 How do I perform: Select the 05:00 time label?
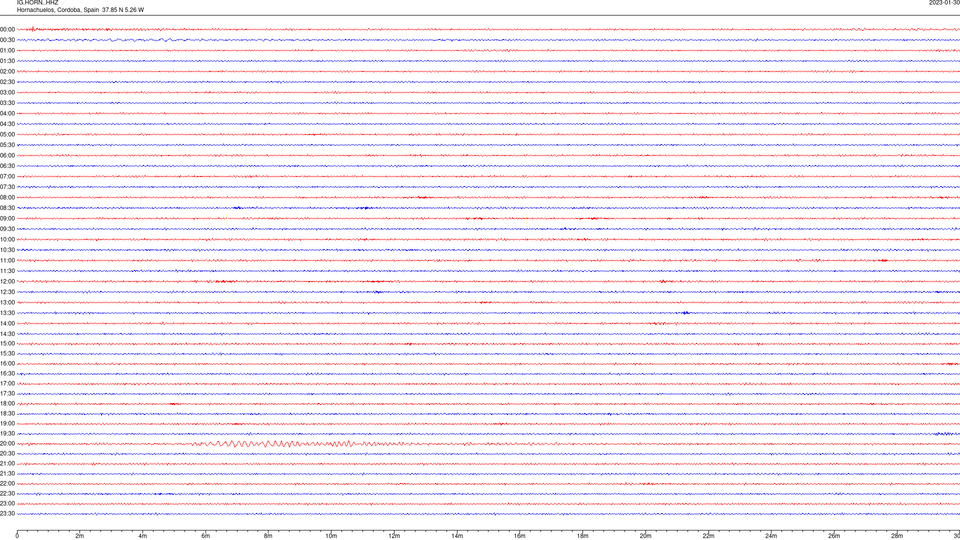click(x=7, y=135)
